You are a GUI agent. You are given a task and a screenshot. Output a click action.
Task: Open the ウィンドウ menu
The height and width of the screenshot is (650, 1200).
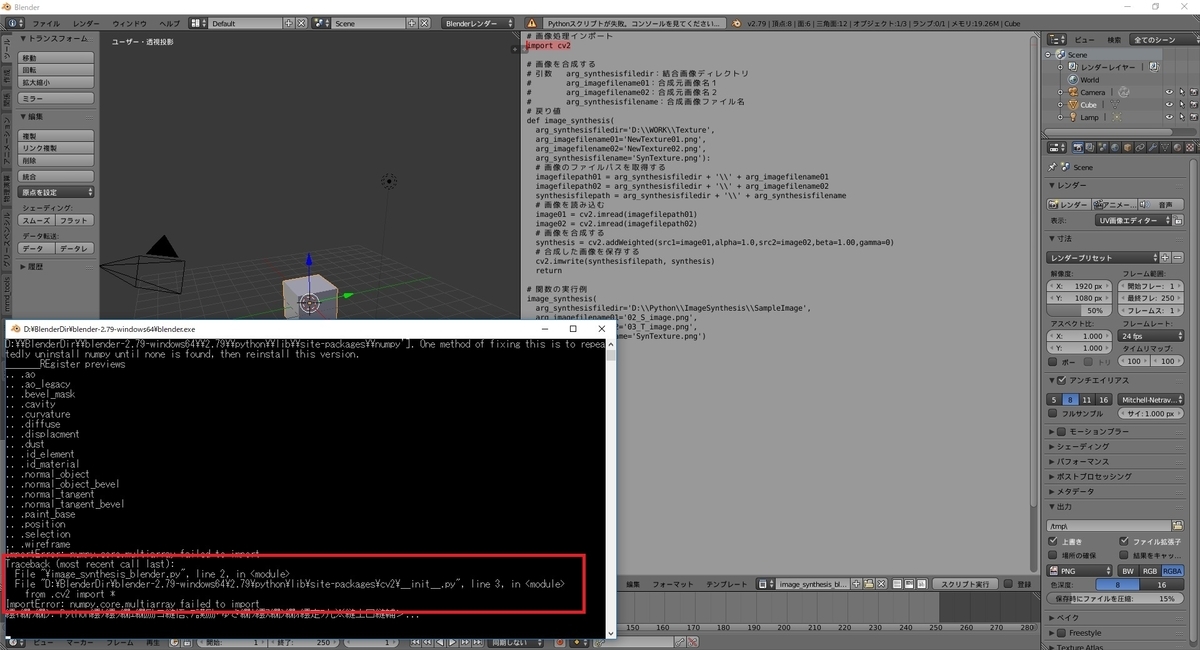click(x=129, y=22)
